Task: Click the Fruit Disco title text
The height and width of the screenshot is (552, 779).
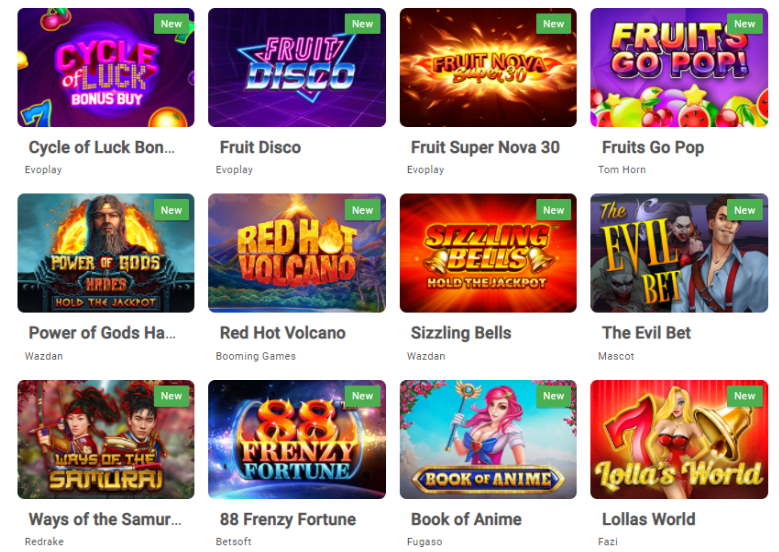Action: (260, 147)
